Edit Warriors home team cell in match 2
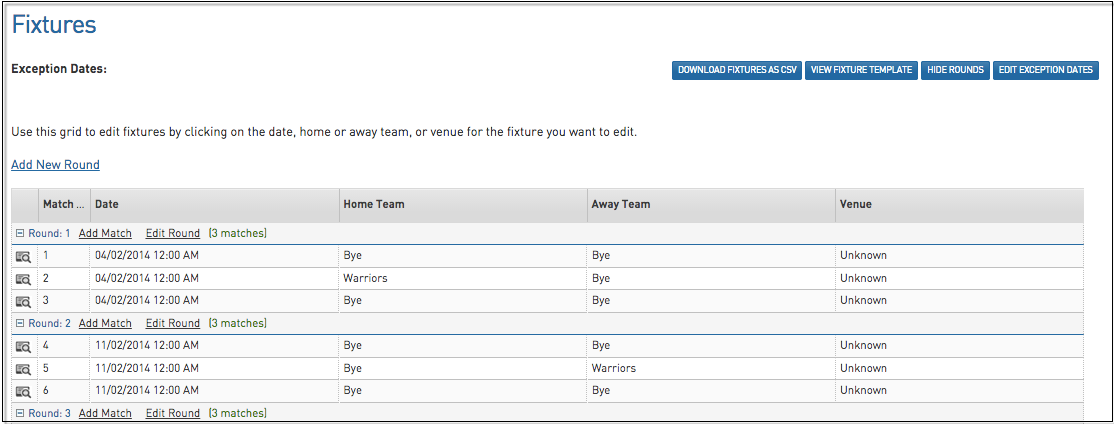1114x424 pixels. pos(365,278)
